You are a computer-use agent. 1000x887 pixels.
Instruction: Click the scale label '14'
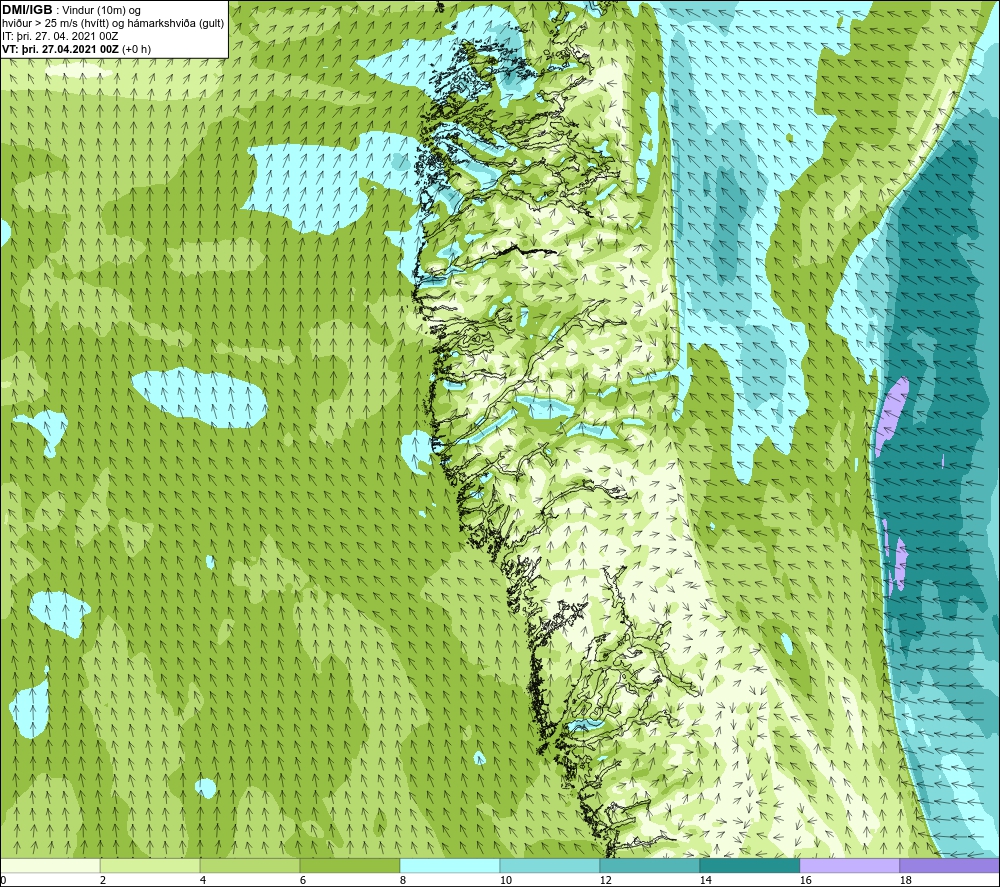coord(705,881)
